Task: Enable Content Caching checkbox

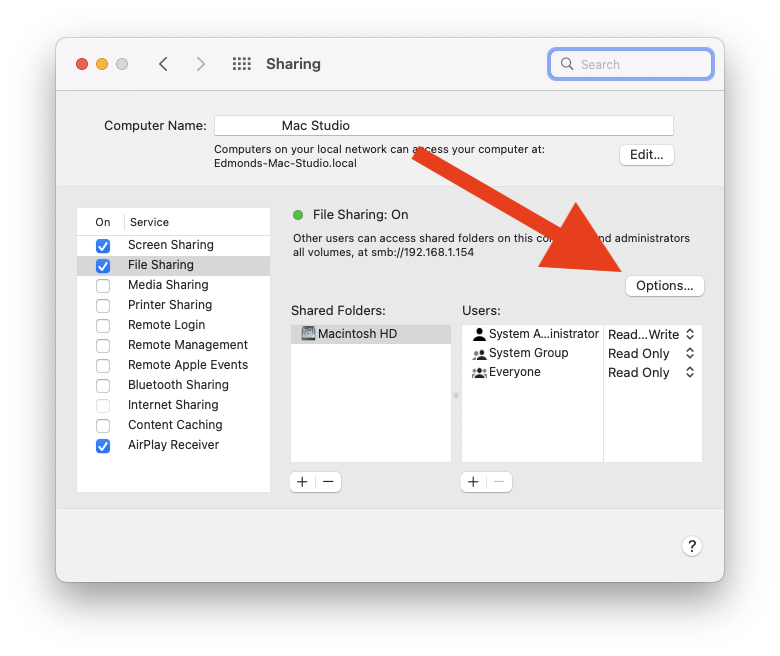Action: [103, 426]
